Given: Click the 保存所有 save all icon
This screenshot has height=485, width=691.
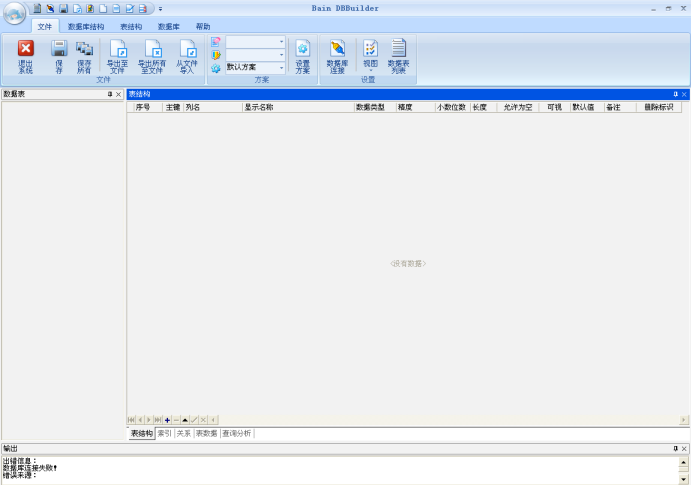Looking at the screenshot, I should coord(84,49).
